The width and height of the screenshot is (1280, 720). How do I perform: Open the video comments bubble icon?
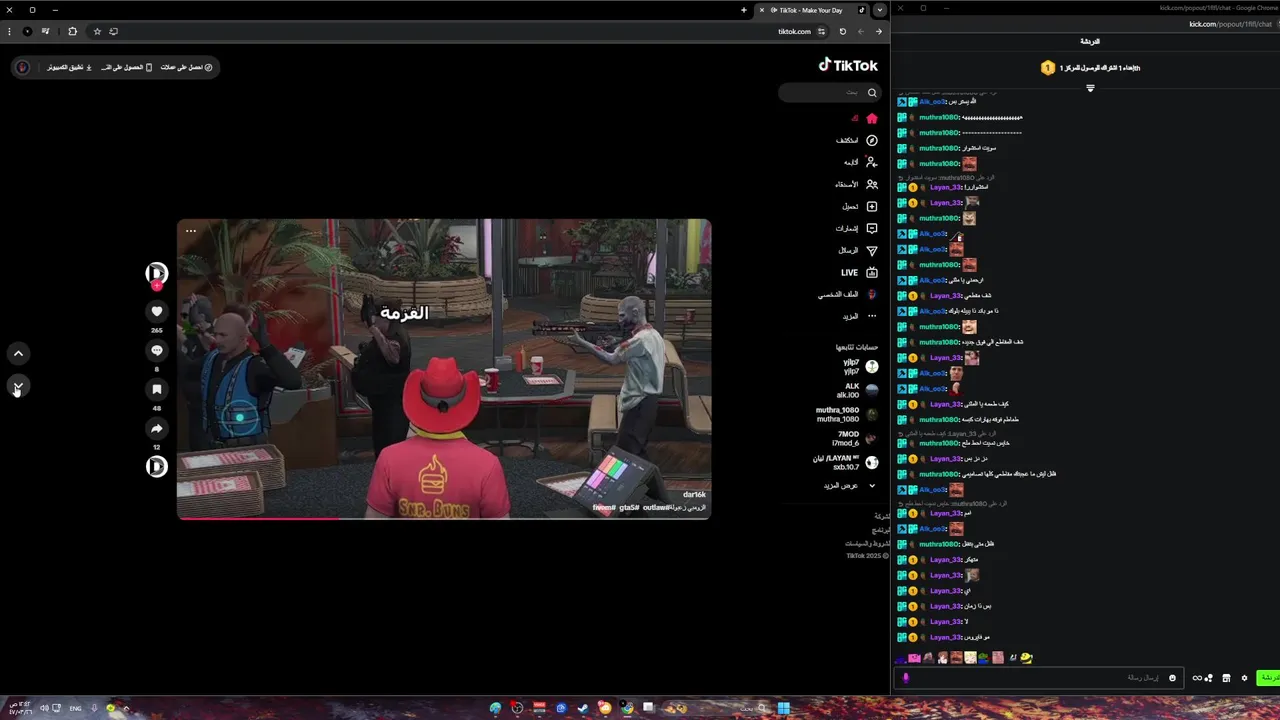point(157,350)
